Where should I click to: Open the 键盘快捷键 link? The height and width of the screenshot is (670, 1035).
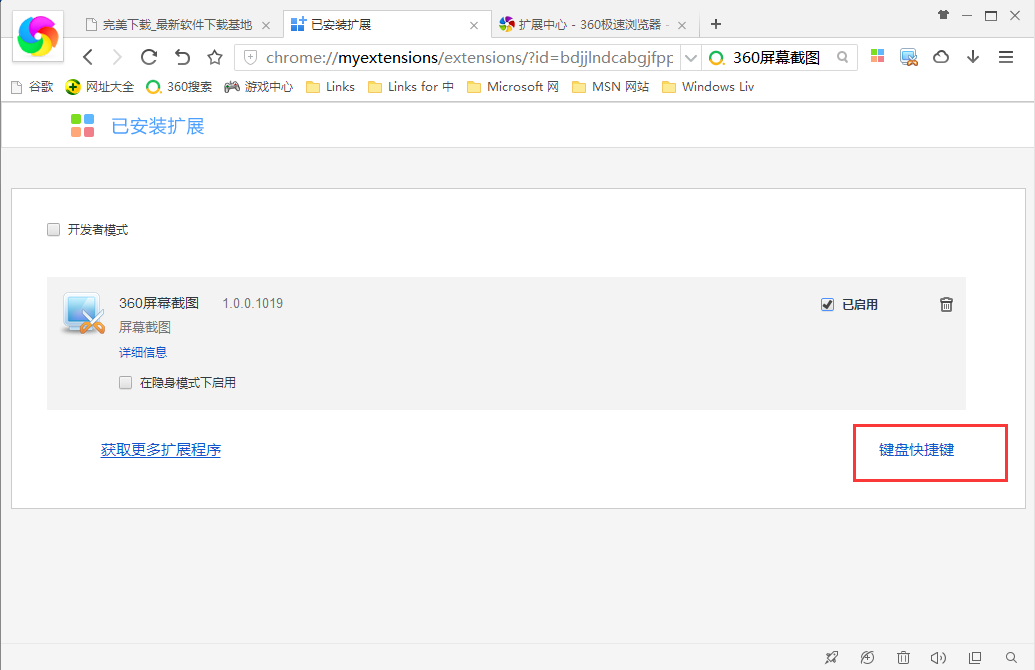click(916, 450)
